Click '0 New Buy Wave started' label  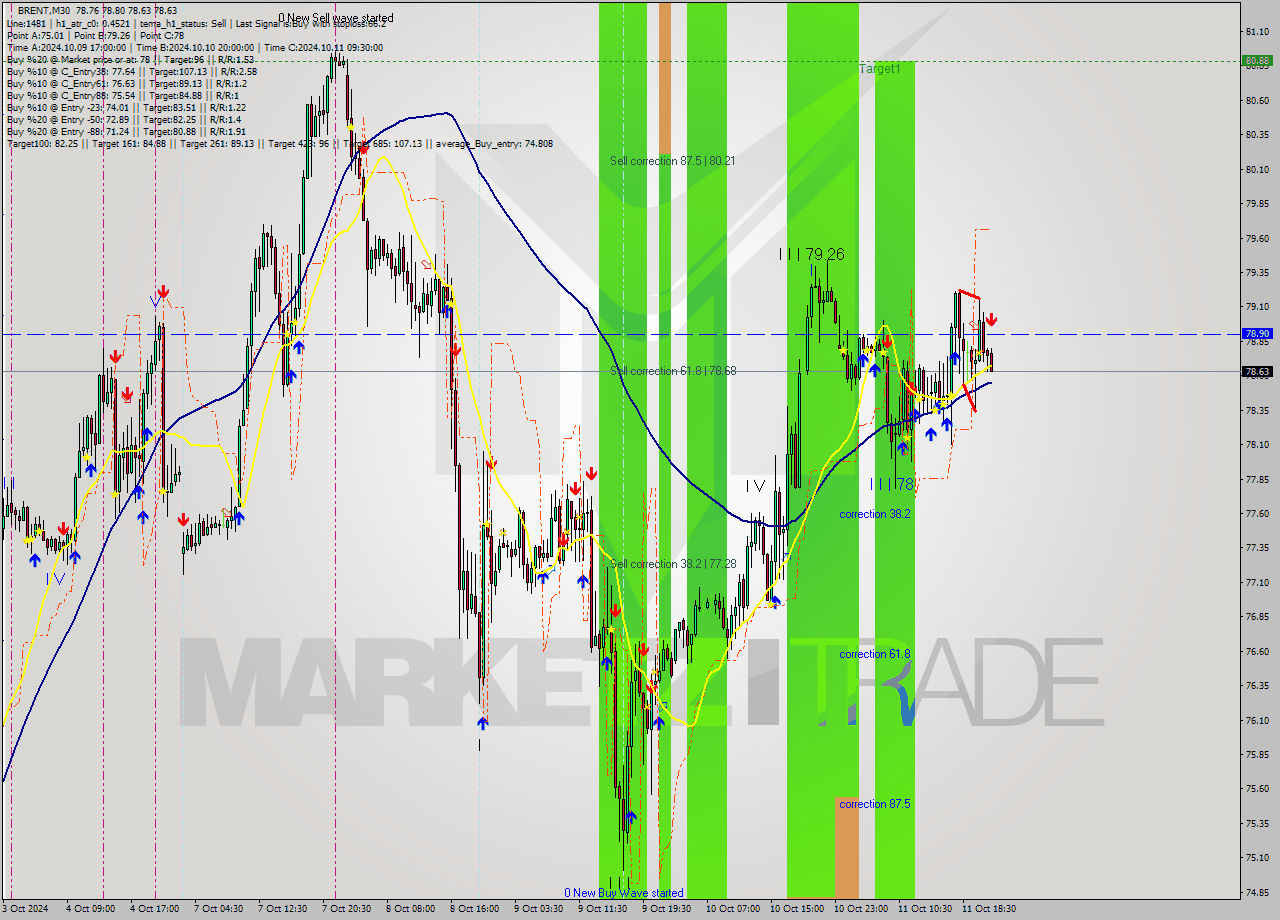point(624,893)
